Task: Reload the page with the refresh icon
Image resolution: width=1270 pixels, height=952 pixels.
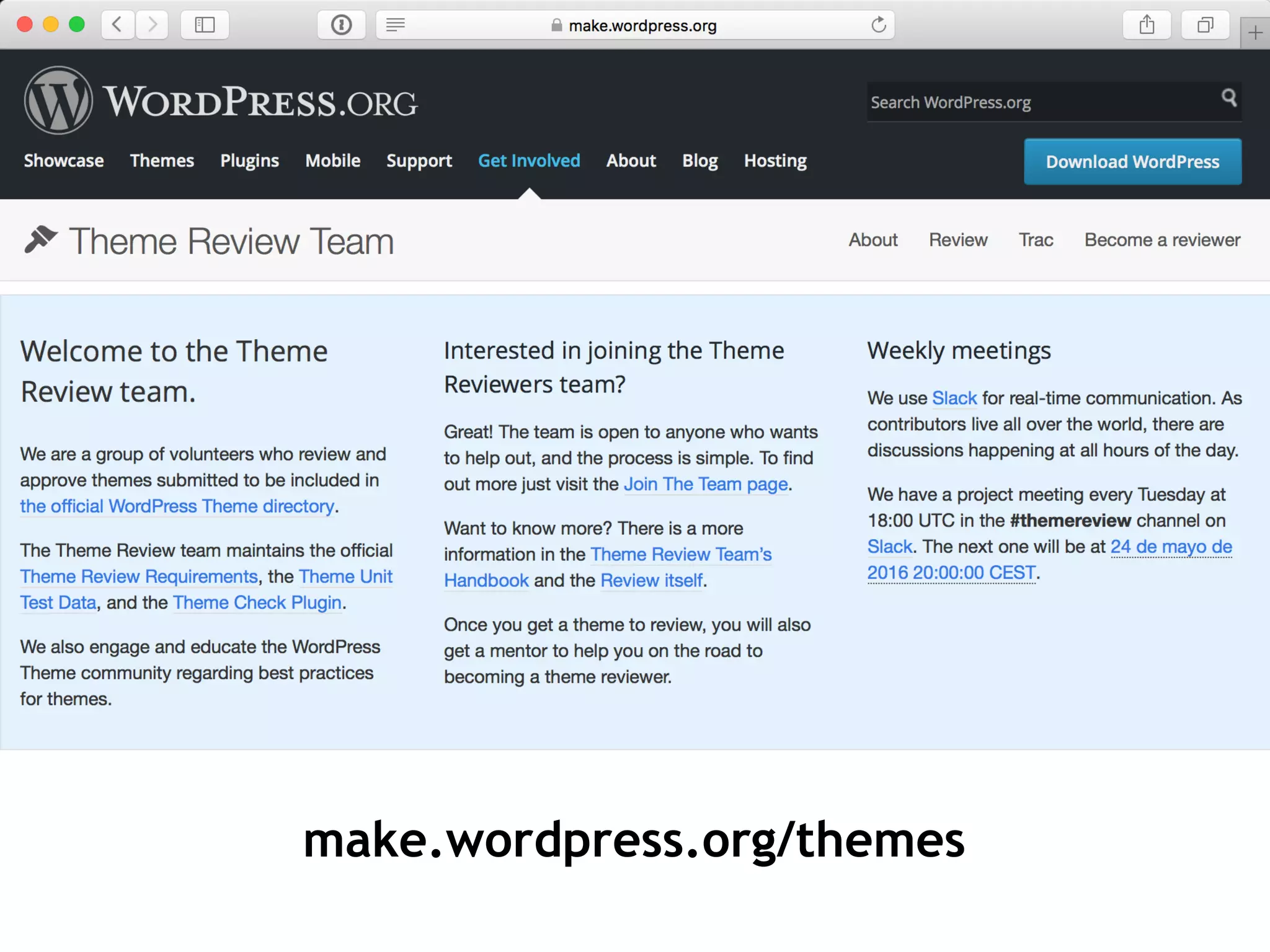Action: [x=878, y=25]
